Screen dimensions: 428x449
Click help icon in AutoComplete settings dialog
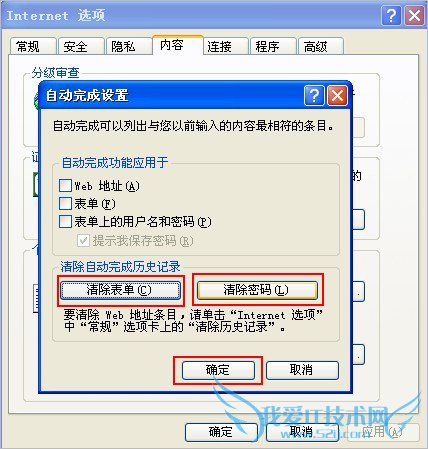coord(314,96)
